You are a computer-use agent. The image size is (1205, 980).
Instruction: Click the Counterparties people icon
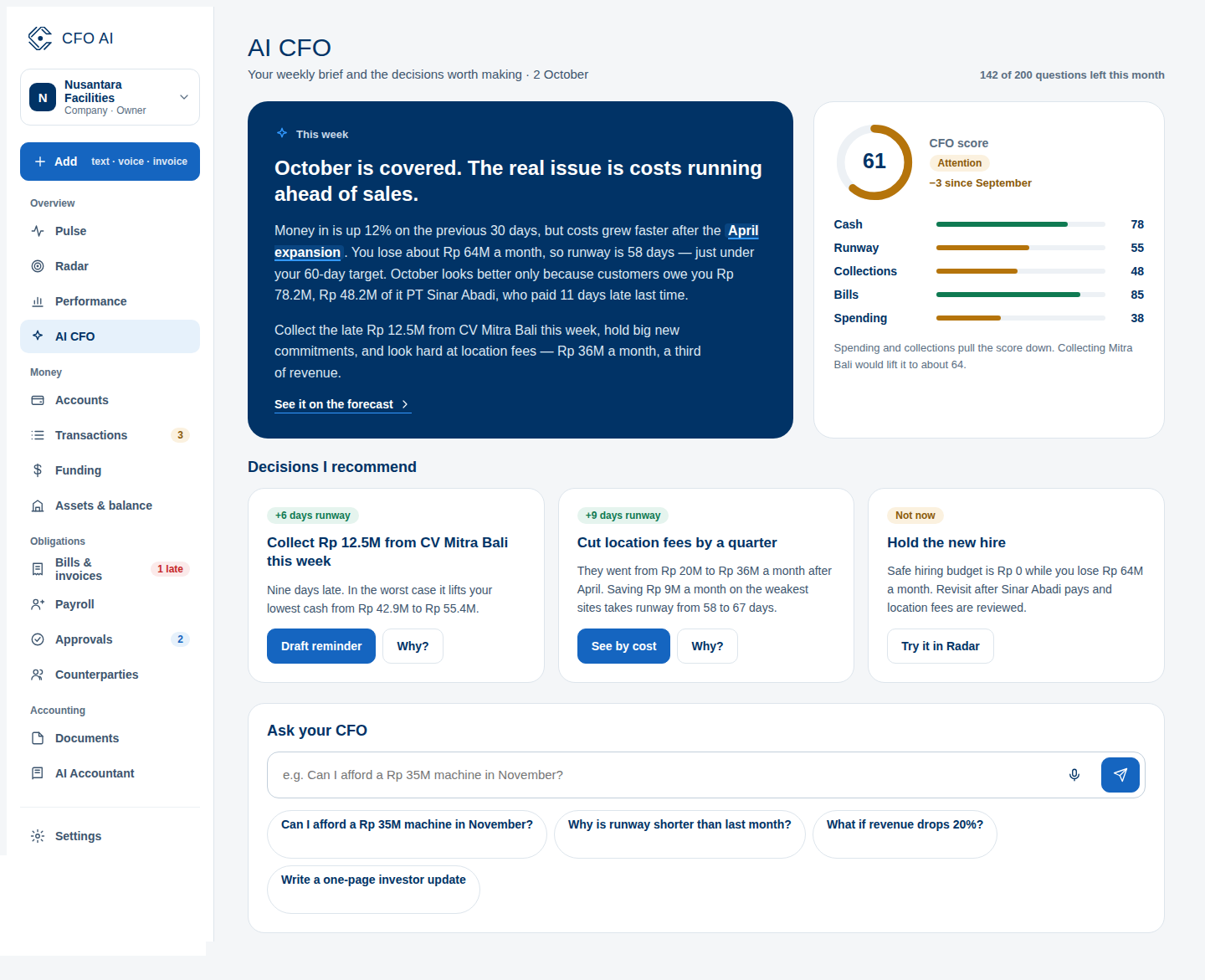pos(38,675)
